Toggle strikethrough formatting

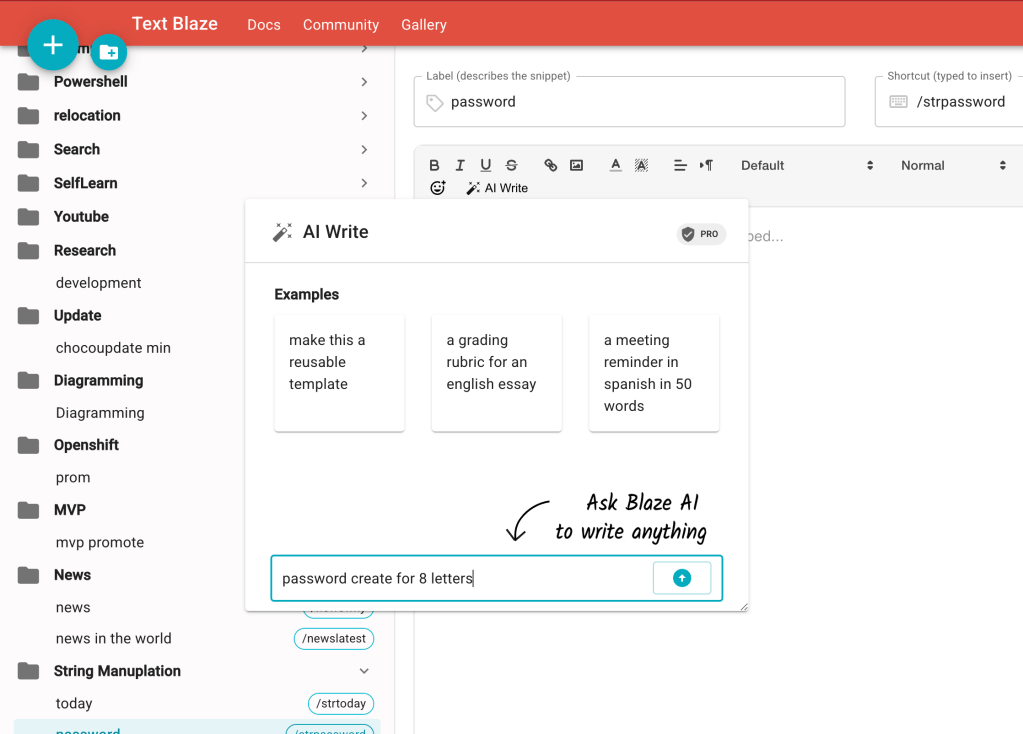512,165
